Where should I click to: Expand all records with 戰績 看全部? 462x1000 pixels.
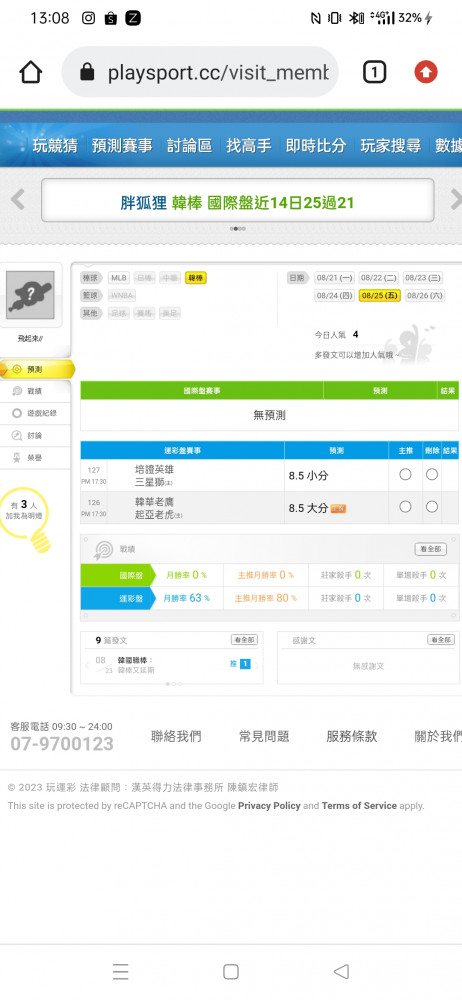pyautogui.click(x=430, y=549)
